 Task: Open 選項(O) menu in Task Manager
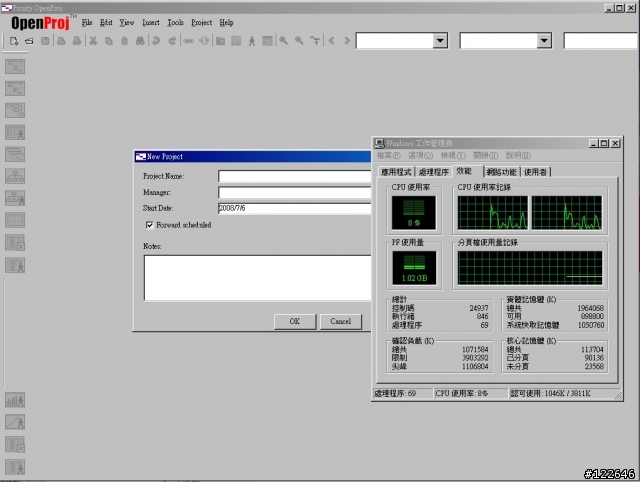420,155
